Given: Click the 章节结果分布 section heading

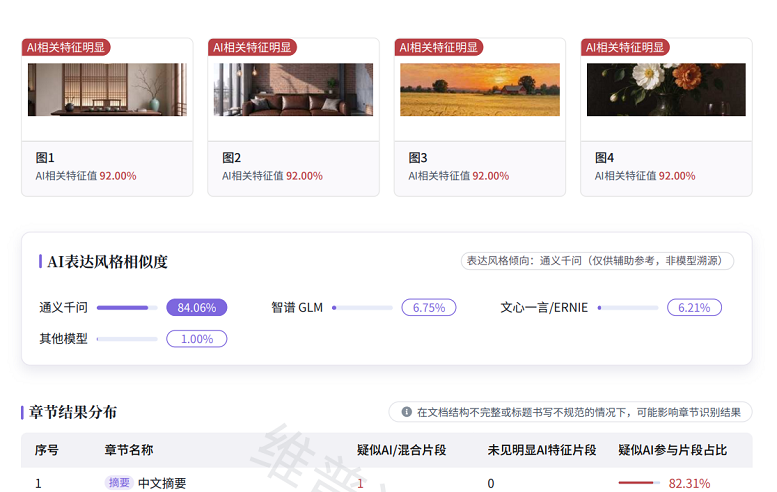Looking at the screenshot, I should point(73,412).
